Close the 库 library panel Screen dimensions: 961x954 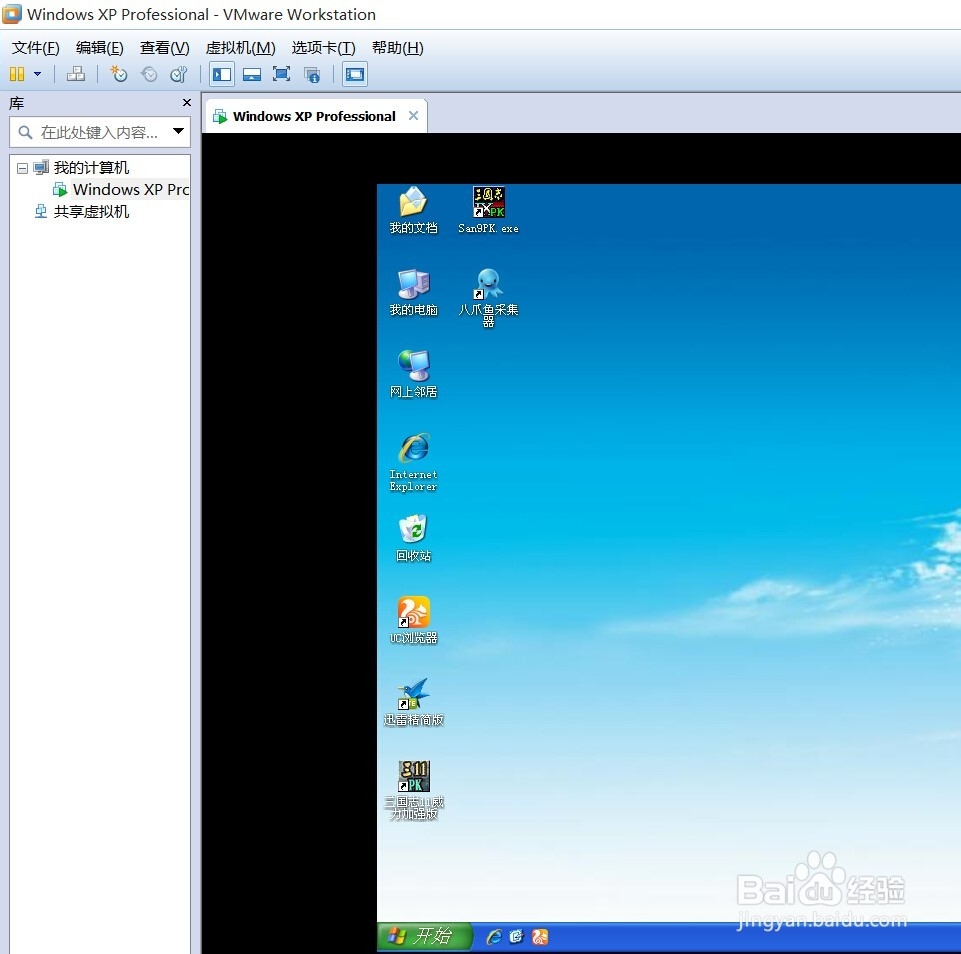187,103
